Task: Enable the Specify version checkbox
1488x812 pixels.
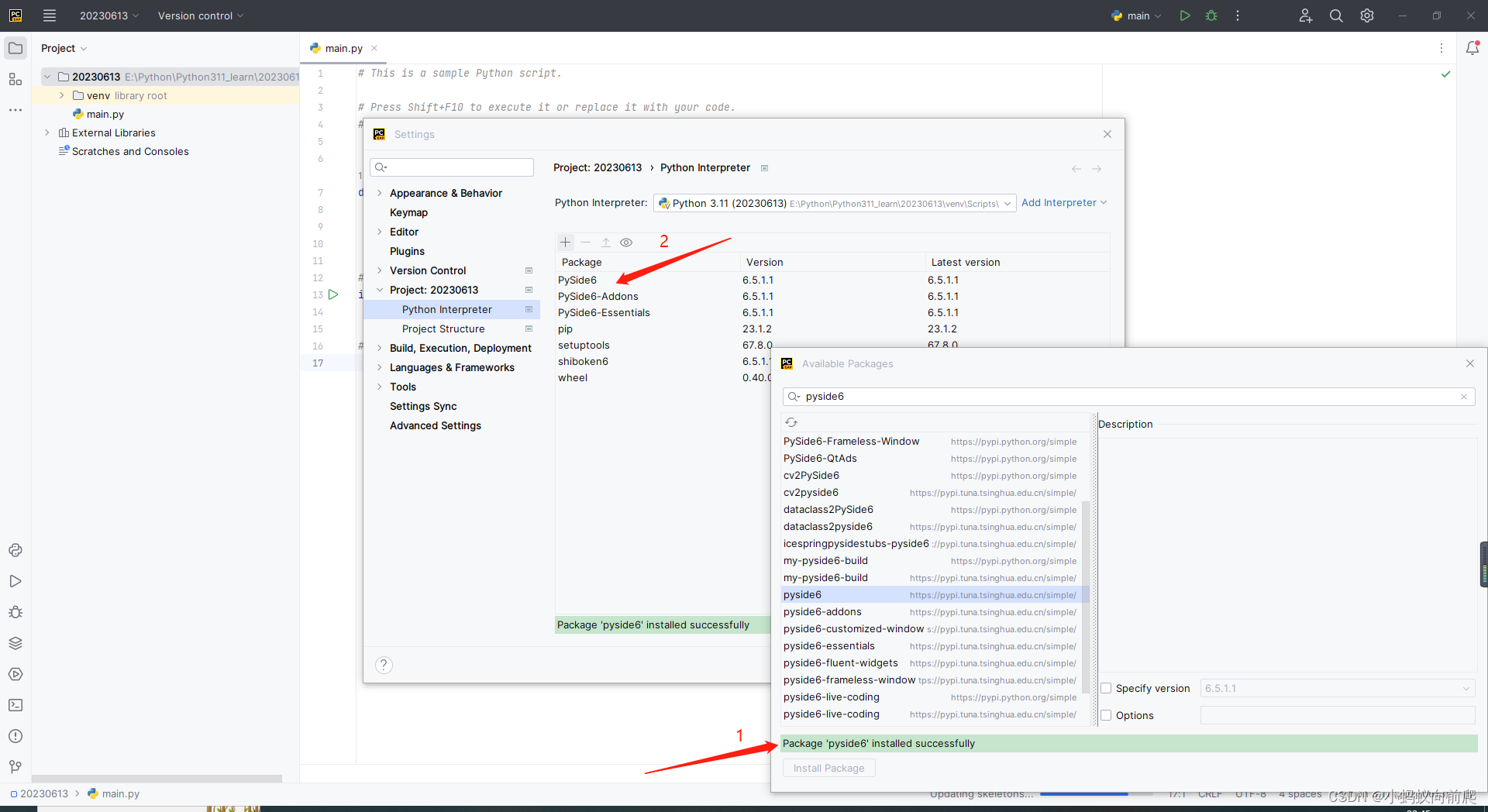Action: (1106, 688)
